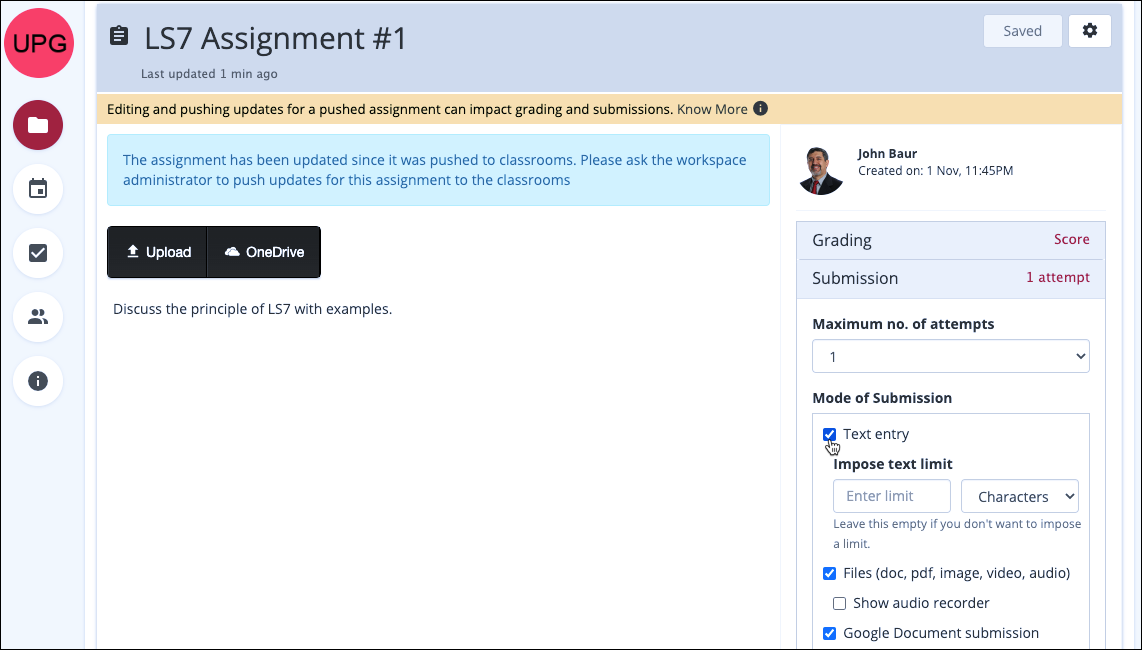Screen dimensions: 1142x650
Task: Click the Upload button
Action: pos(157,252)
